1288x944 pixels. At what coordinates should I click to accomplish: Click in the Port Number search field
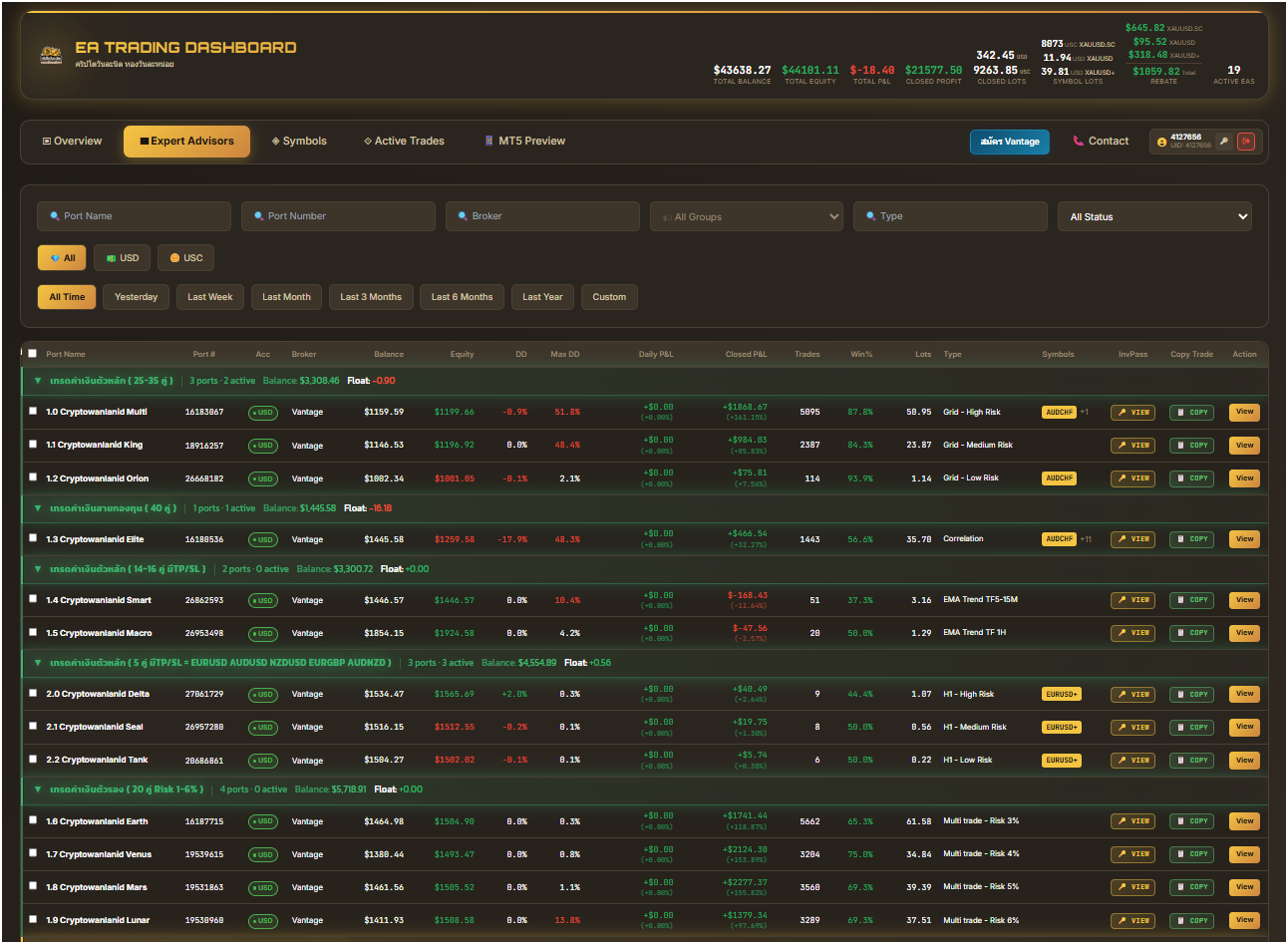pos(338,216)
